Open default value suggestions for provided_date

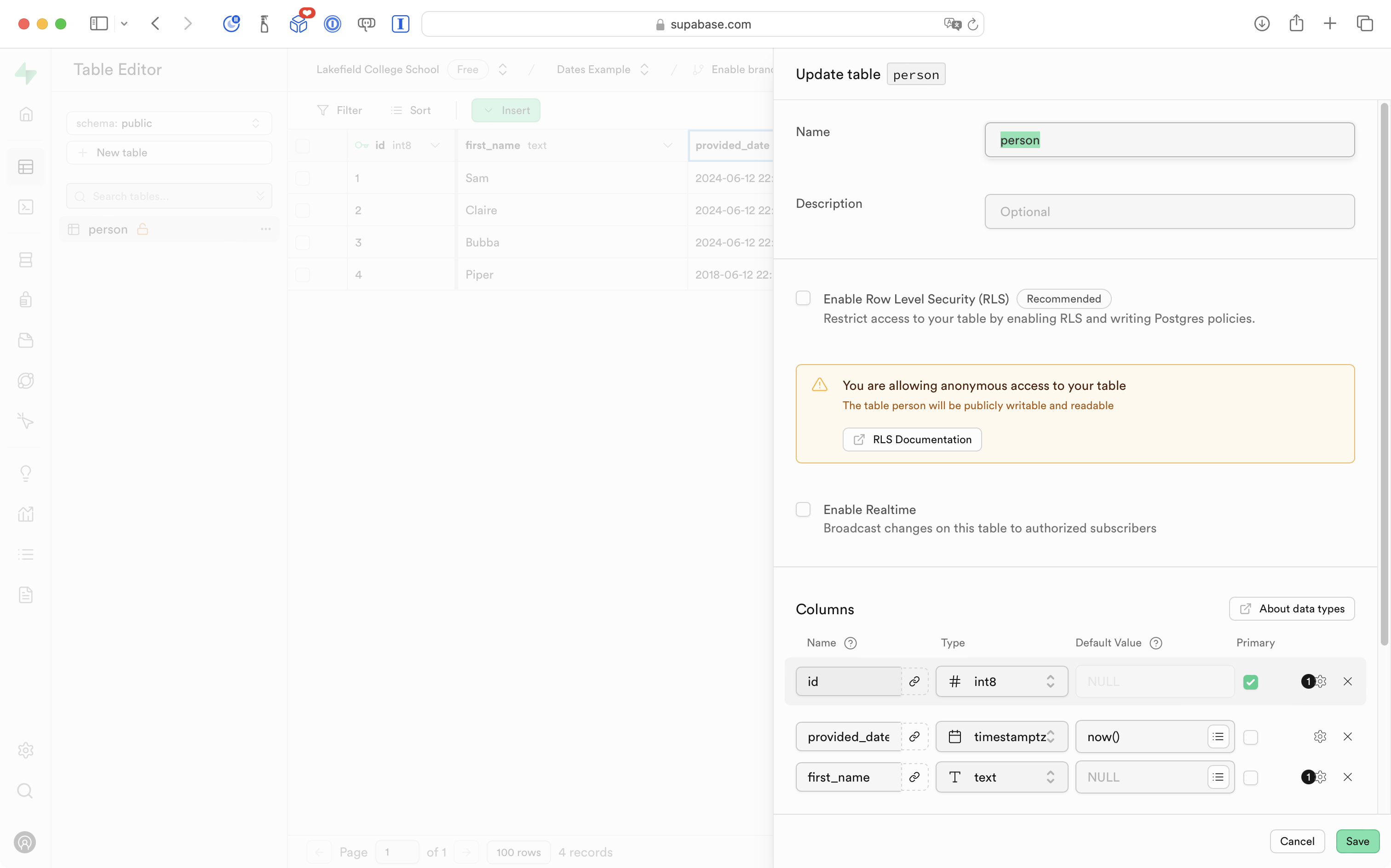tap(1218, 737)
